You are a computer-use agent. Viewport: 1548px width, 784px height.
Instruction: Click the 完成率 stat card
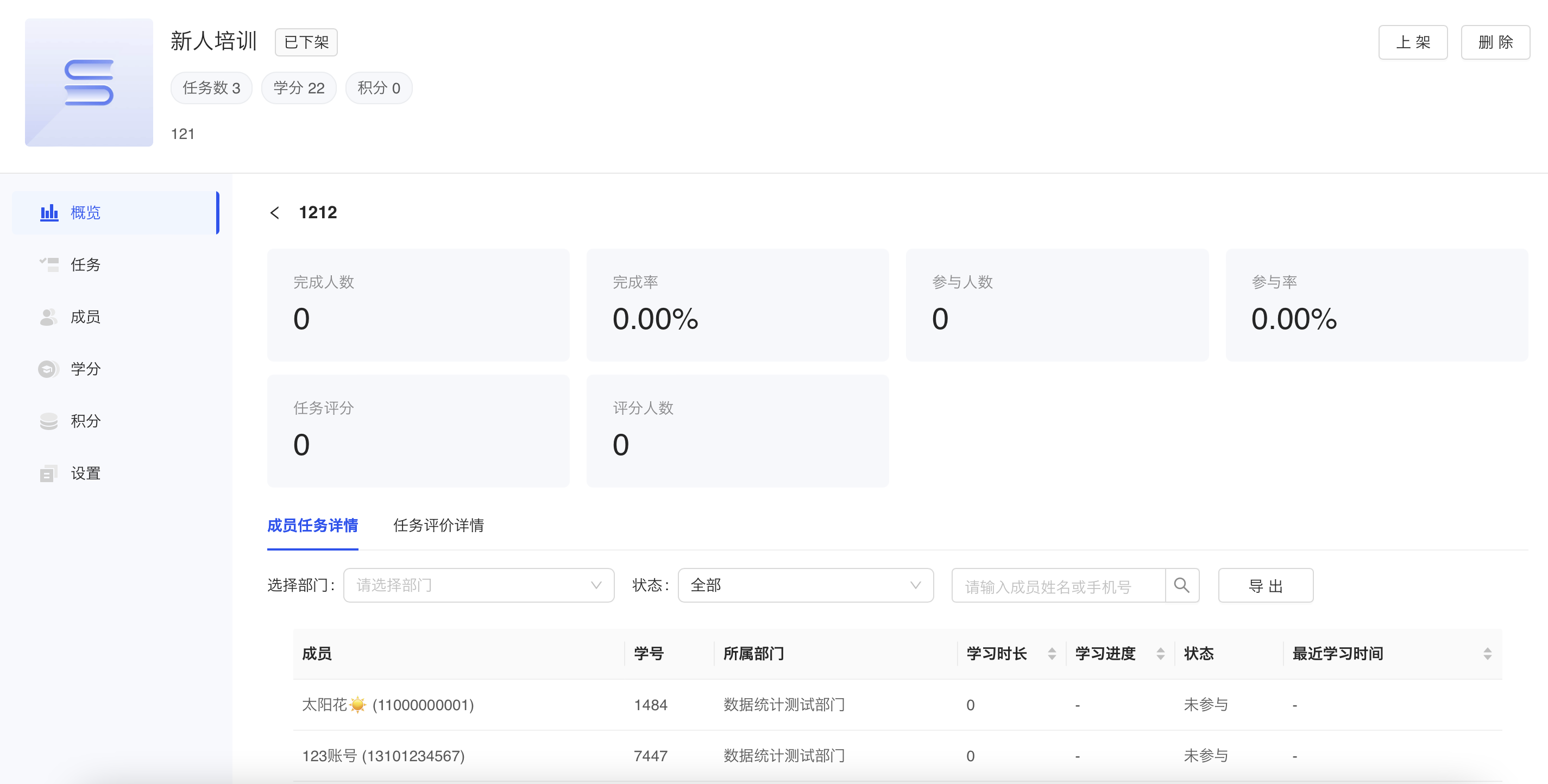[x=738, y=305]
